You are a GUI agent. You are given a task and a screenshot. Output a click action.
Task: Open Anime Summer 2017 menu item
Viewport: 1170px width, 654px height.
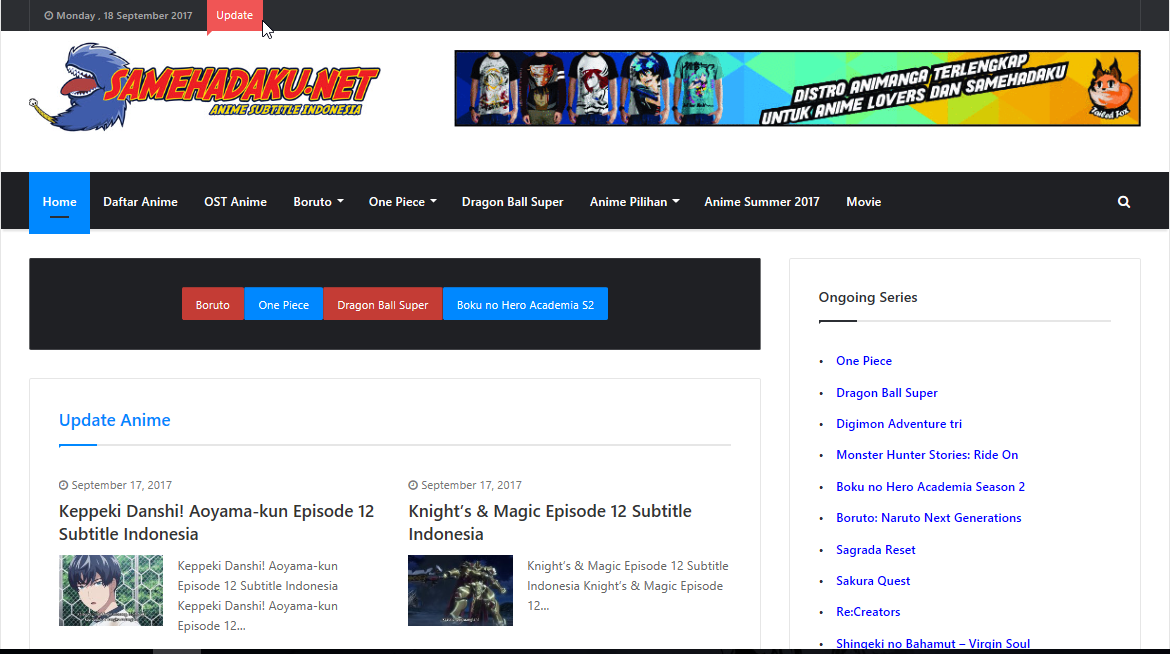pyautogui.click(x=762, y=202)
